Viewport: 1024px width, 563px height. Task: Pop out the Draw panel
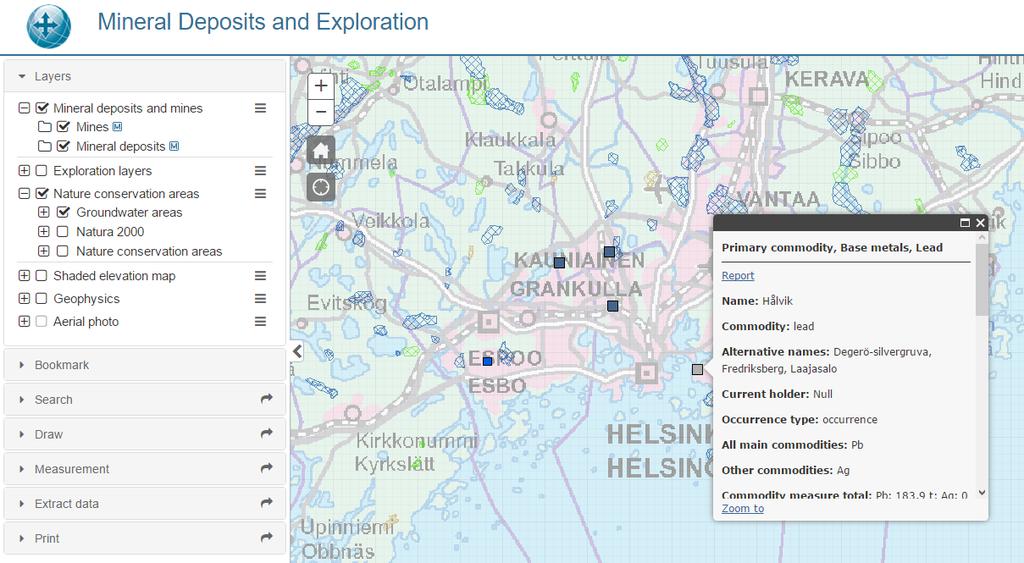click(266, 433)
